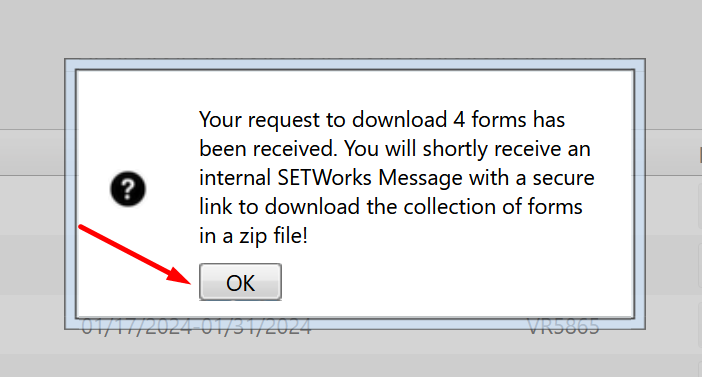The width and height of the screenshot is (702, 377).
Task: Click the gray background above the dialog
Action: [351, 29]
